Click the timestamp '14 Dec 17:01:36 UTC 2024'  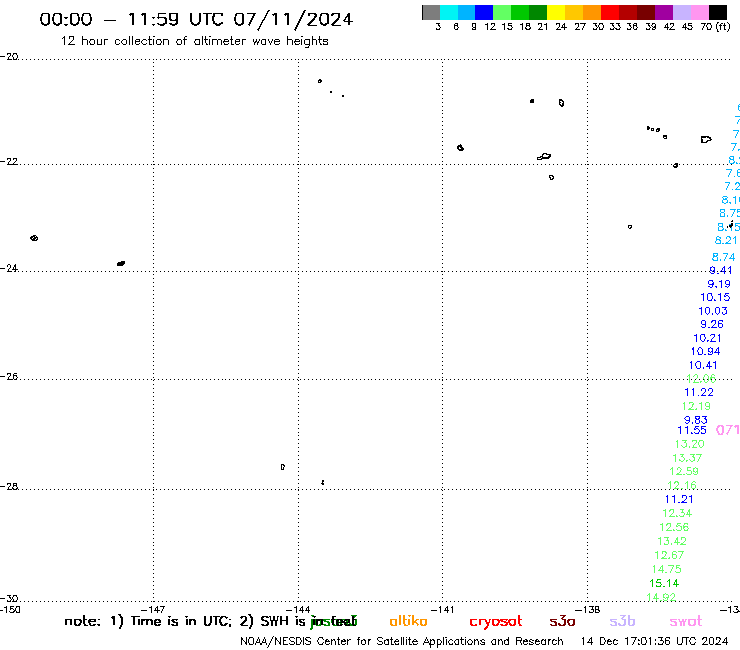point(655,642)
